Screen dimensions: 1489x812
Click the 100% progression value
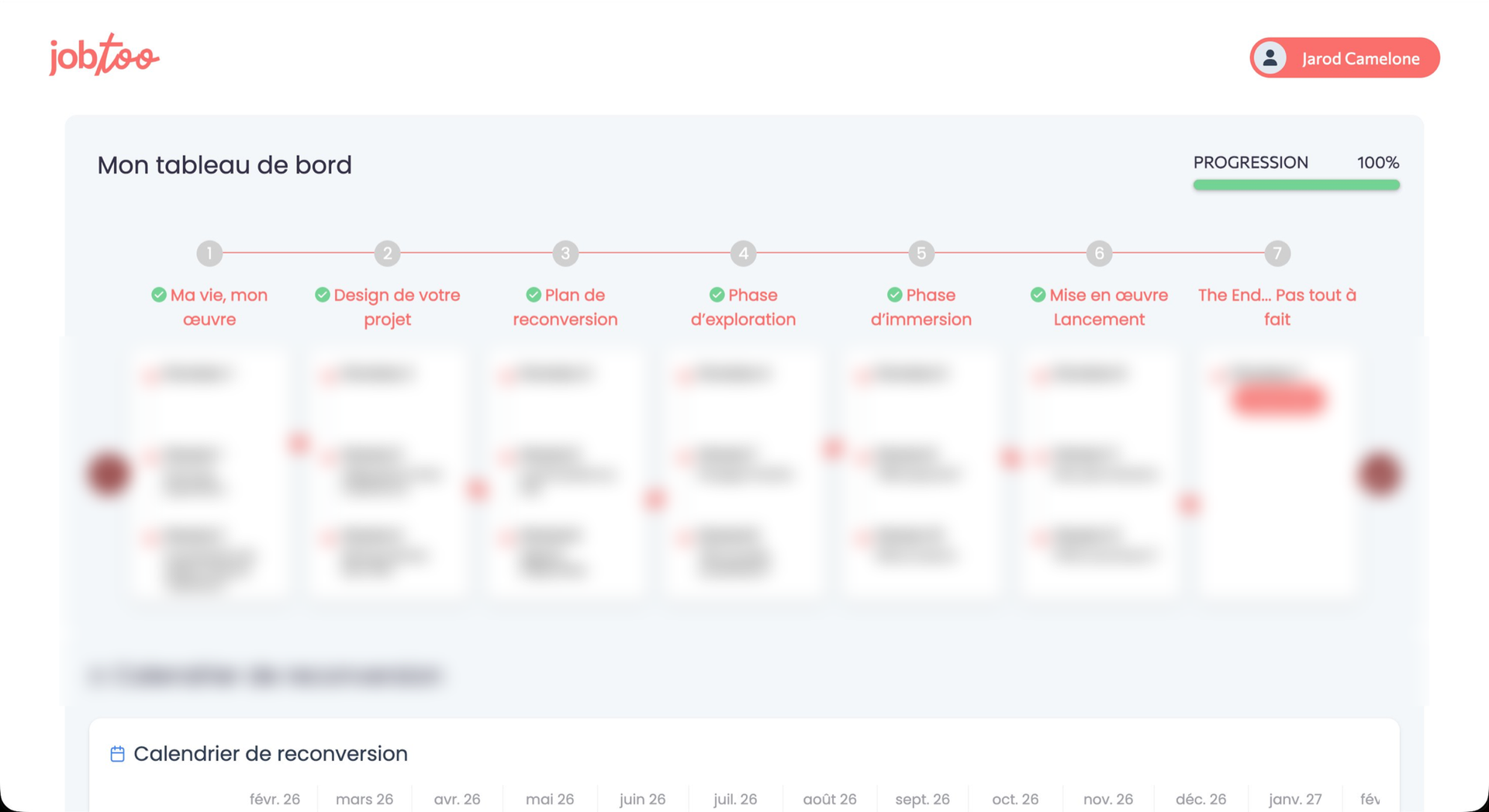pos(1378,163)
